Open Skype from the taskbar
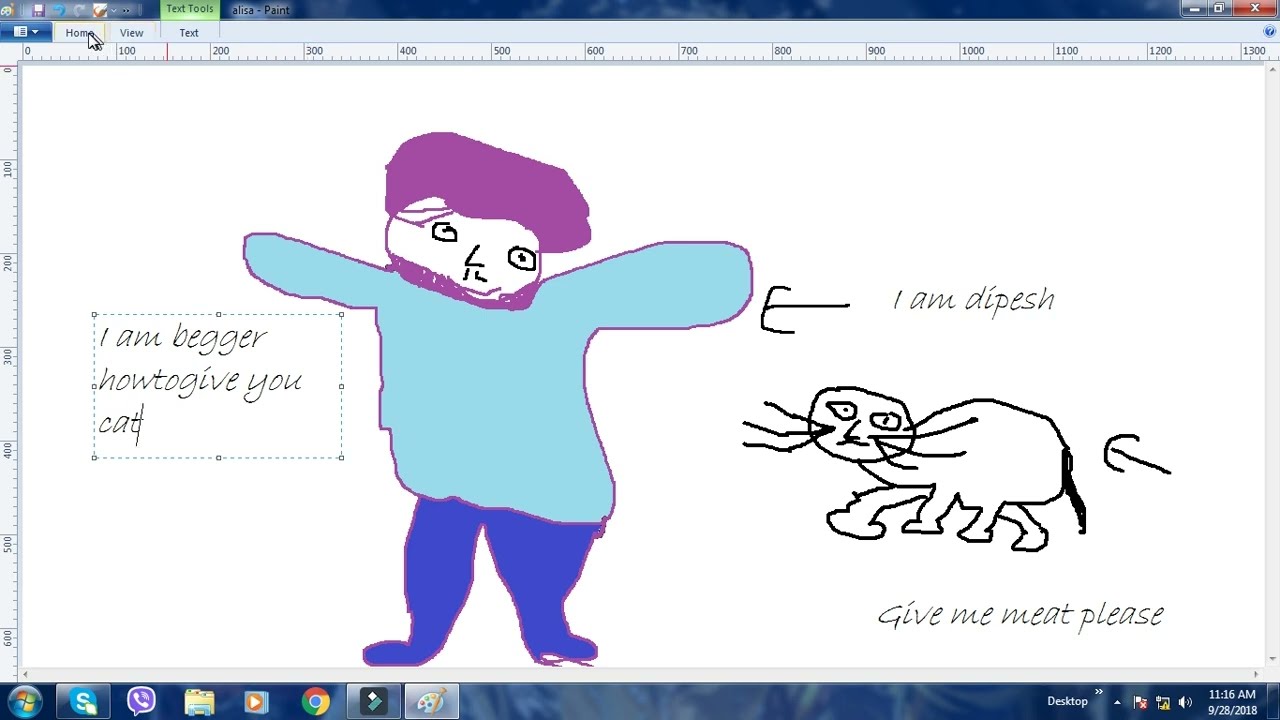 click(84, 702)
